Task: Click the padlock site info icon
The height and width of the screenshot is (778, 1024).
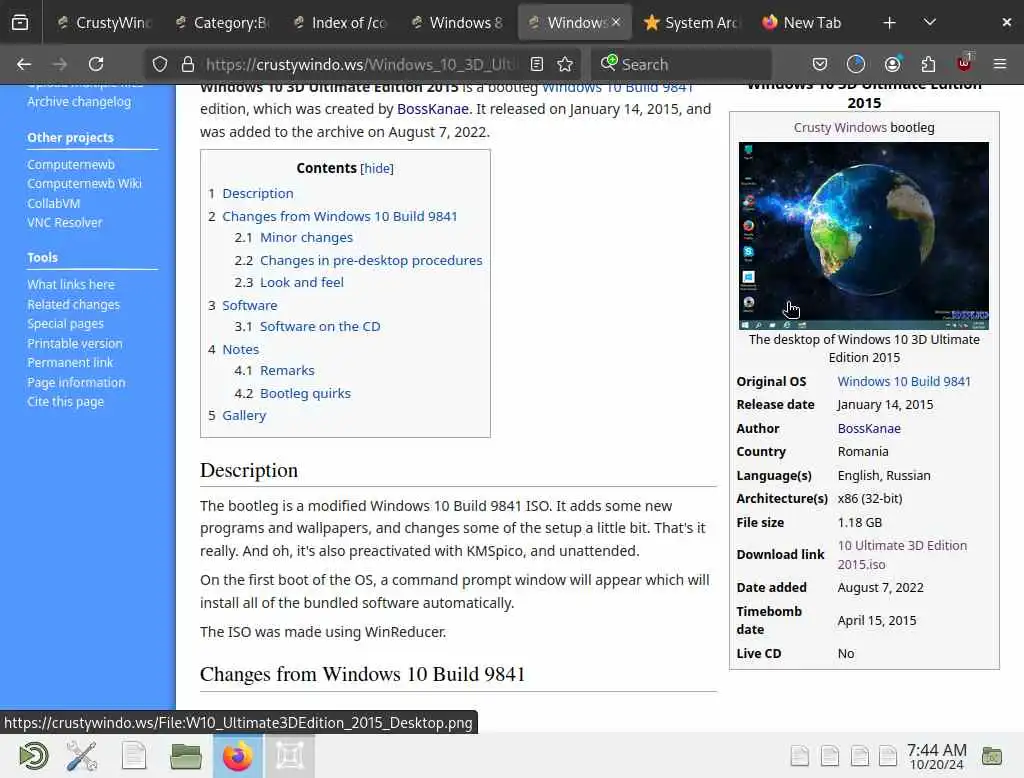Action: [188, 64]
